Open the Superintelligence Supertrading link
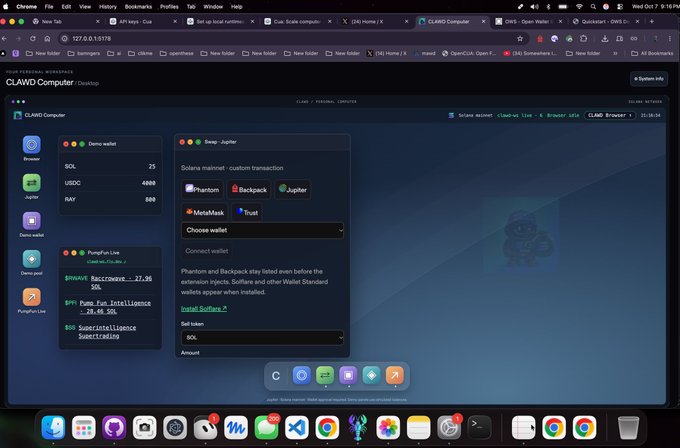This screenshot has height=448, width=680. pos(107,332)
